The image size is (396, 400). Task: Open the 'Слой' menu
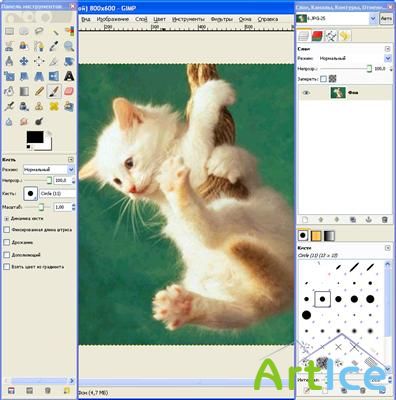141,19
